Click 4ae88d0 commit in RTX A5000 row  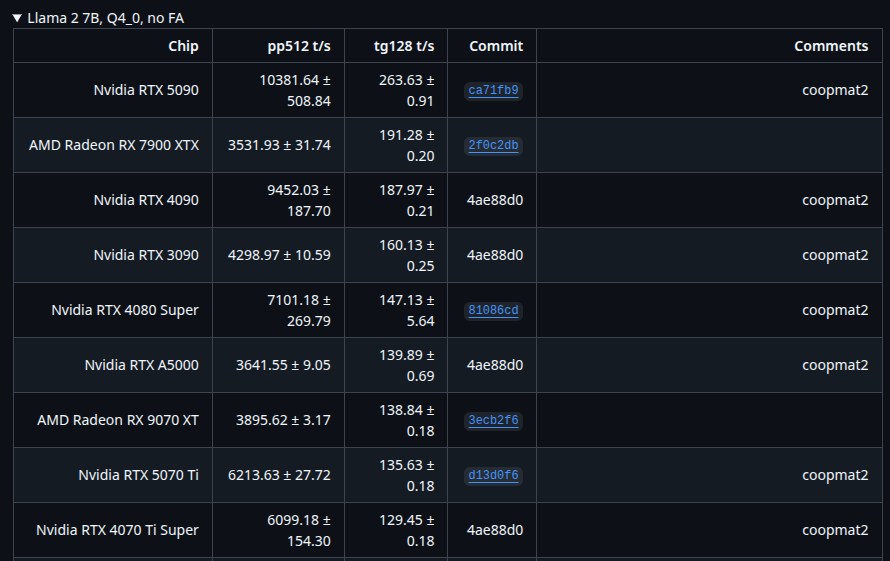[495, 365]
